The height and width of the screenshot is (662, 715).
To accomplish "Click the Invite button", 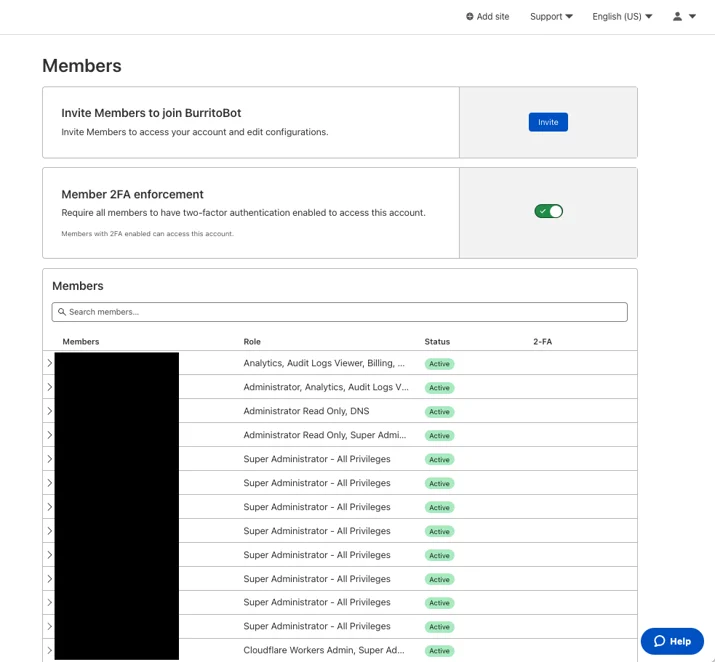I will tap(548, 122).
